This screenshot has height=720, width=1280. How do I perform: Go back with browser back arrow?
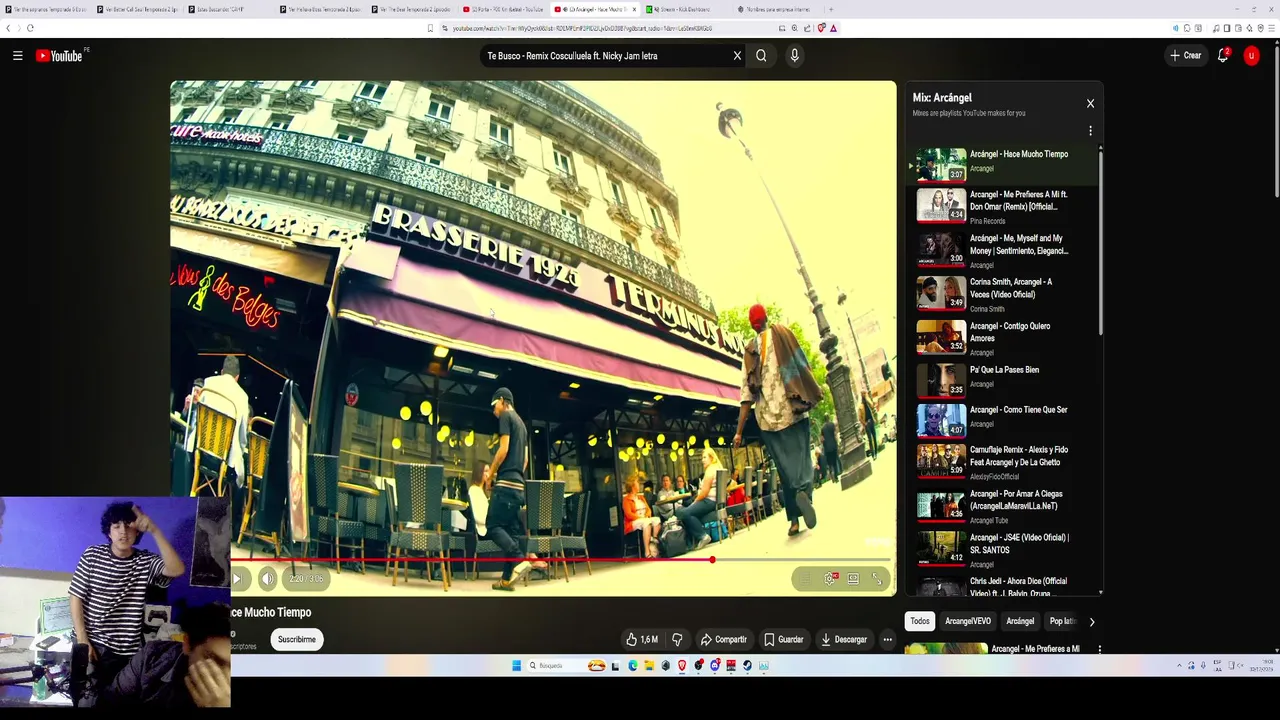click(x=8, y=28)
